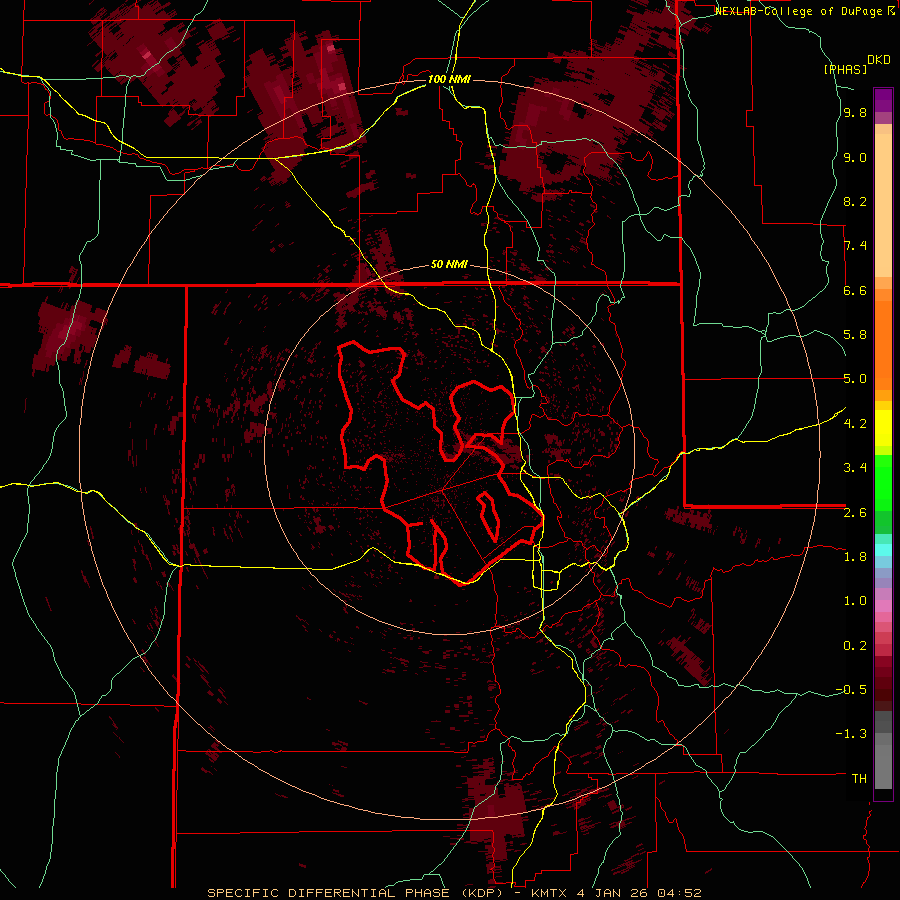
Task: Click the 5.8 scale value
Action: [855, 335]
